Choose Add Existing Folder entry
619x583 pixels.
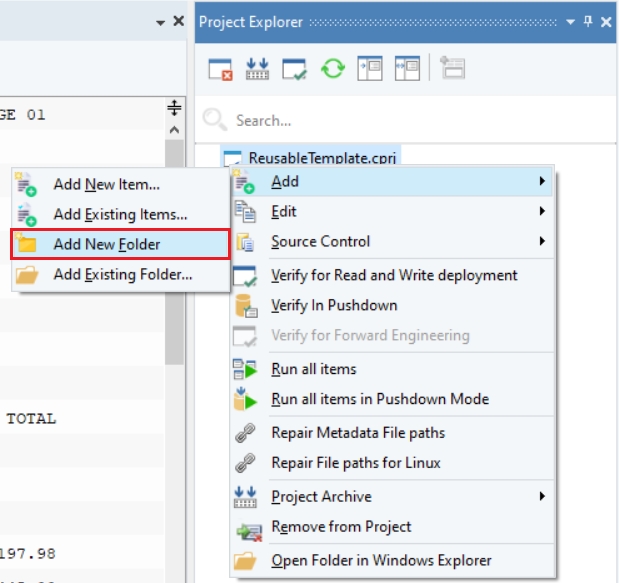click(x=122, y=274)
